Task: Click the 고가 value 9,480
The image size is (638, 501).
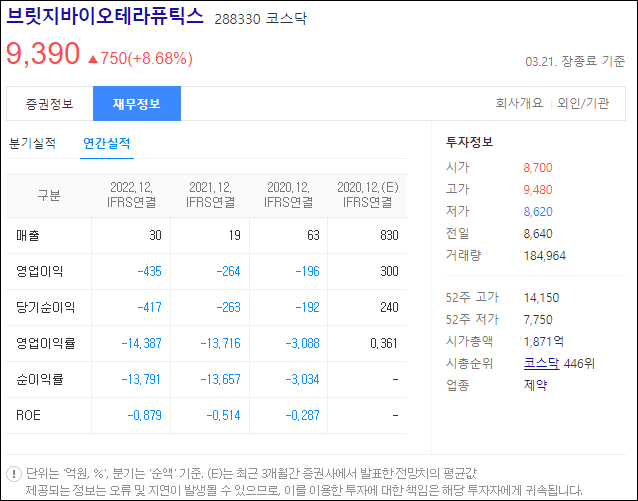Action: (538, 190)
